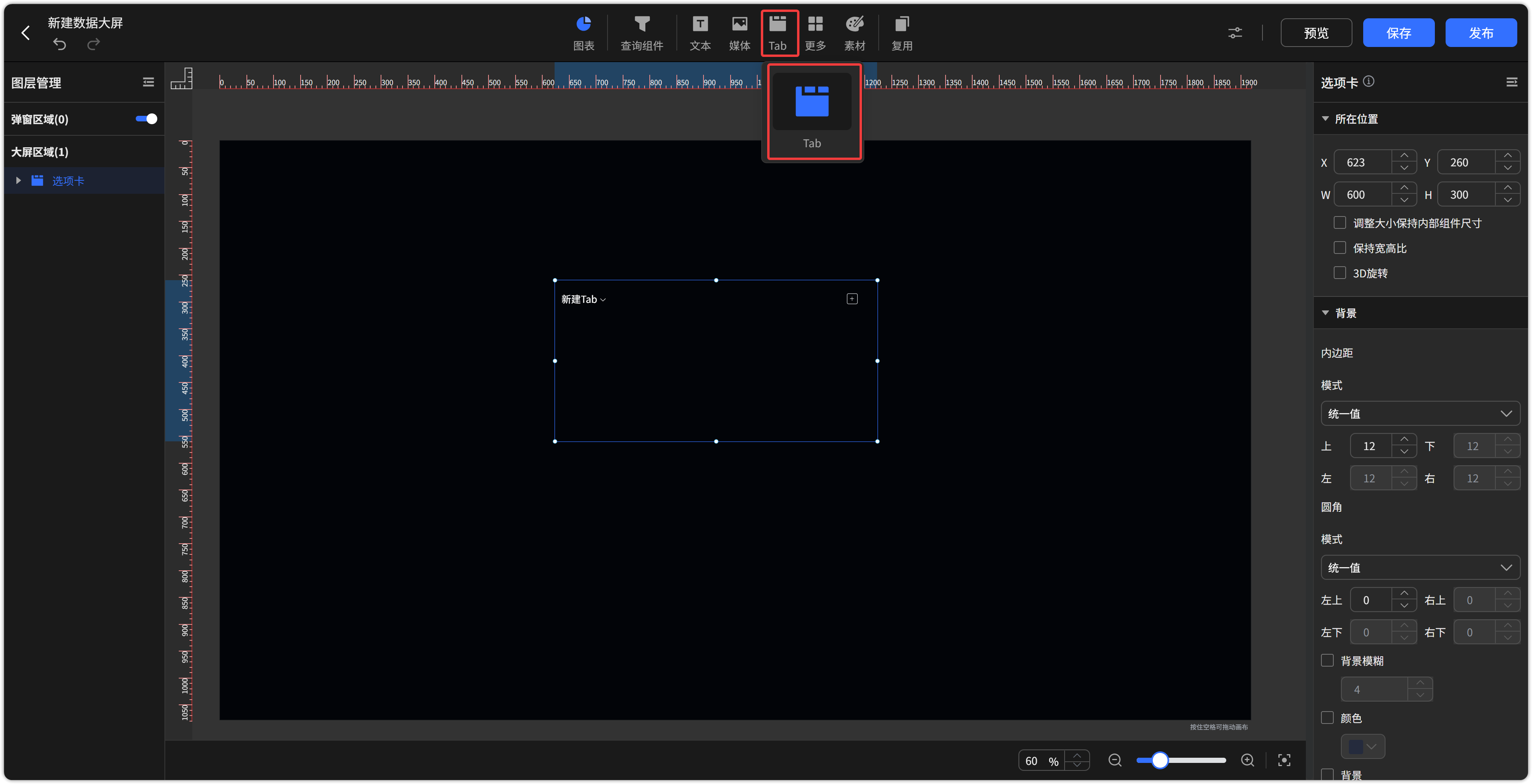Viewport: 1532px width, 784px height.
Task: Enable 3D旋转 checkbox
Action: [1339, 272]
